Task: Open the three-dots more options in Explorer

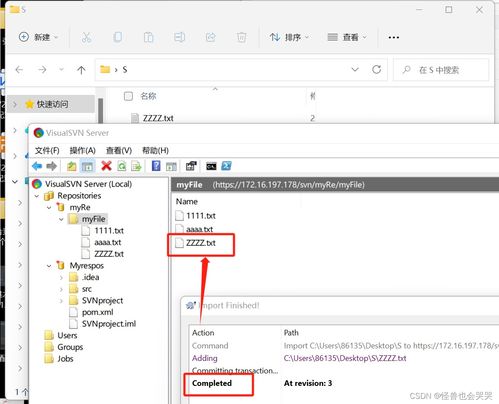Action: [x=394, y=37]
